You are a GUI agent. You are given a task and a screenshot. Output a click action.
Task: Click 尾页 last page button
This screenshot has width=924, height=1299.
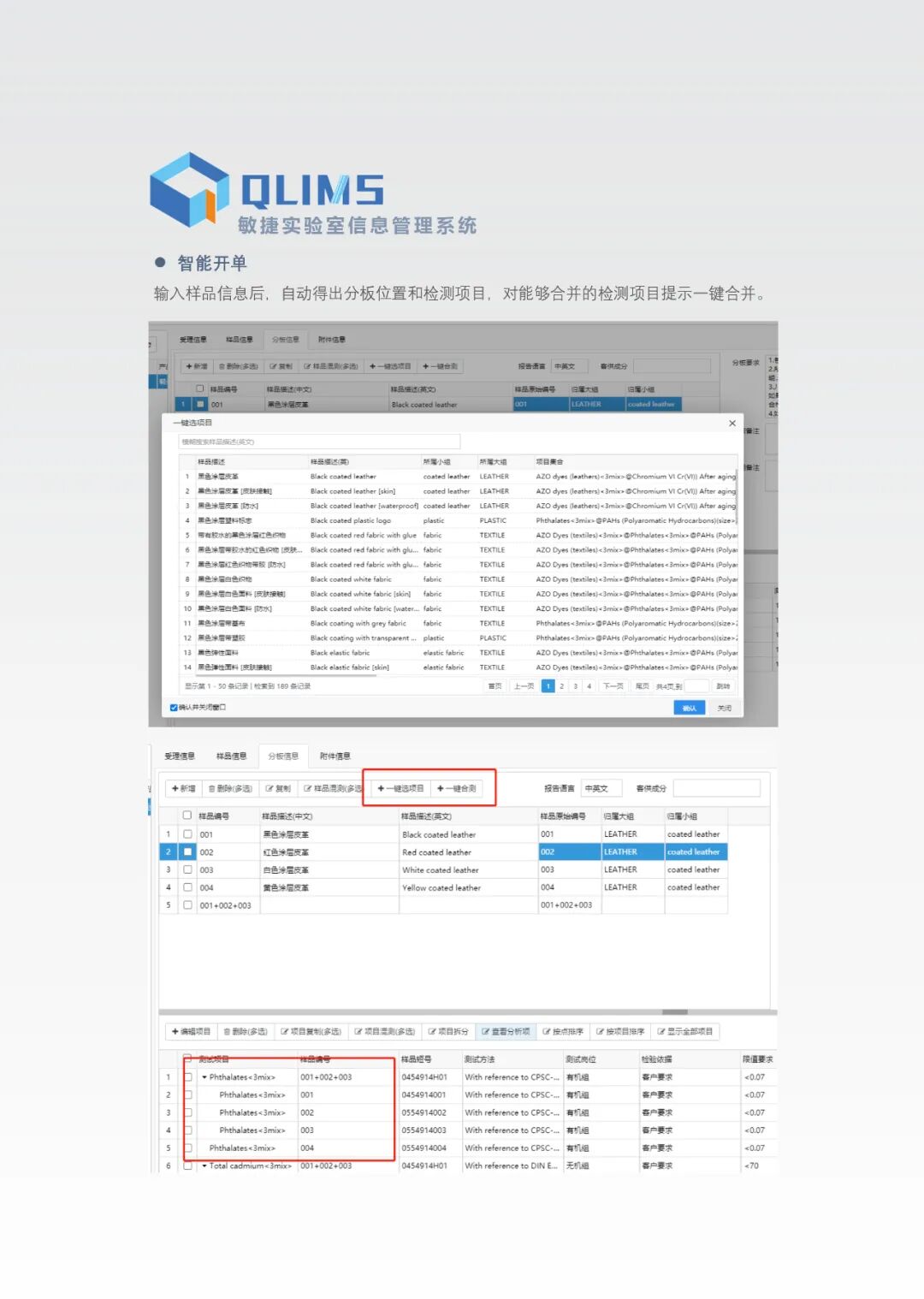pyautogui.click(x=642, y=686)
